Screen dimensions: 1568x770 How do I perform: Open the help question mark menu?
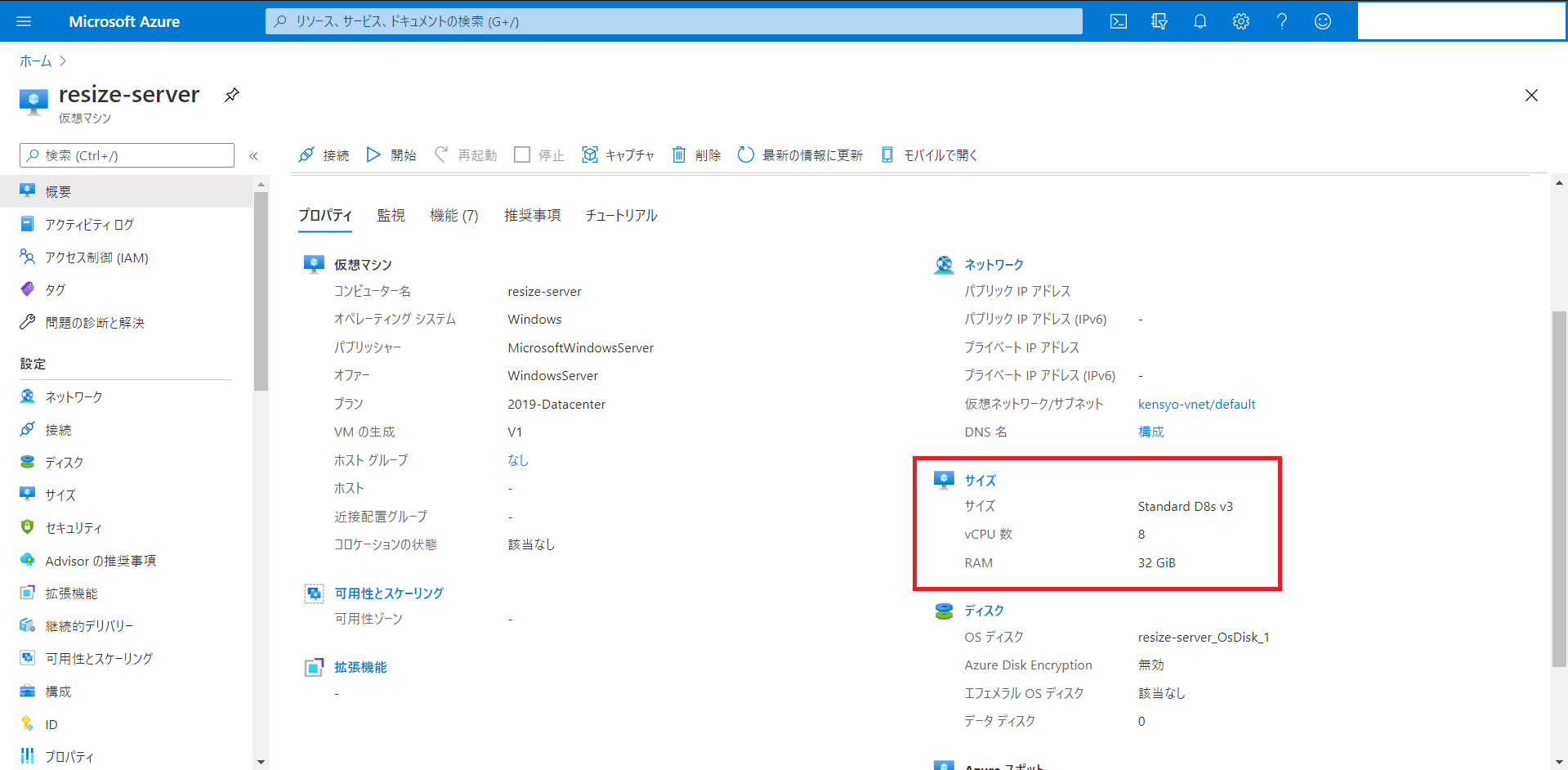[x=1281, y=21]
